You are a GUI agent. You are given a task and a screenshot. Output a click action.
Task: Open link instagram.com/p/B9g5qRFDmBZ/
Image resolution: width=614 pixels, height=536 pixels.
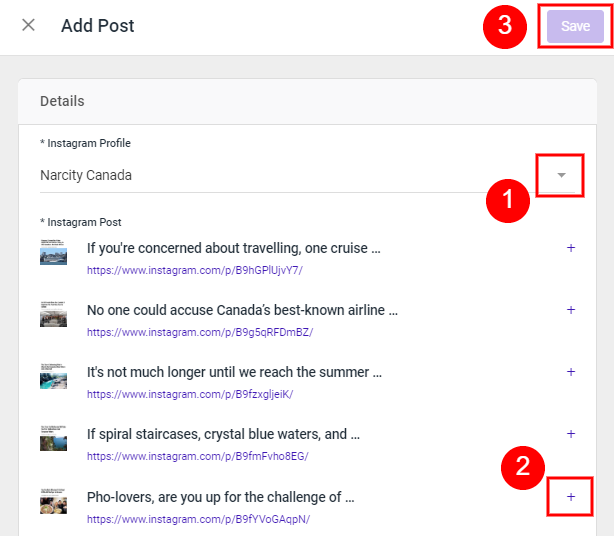point(200,332)
